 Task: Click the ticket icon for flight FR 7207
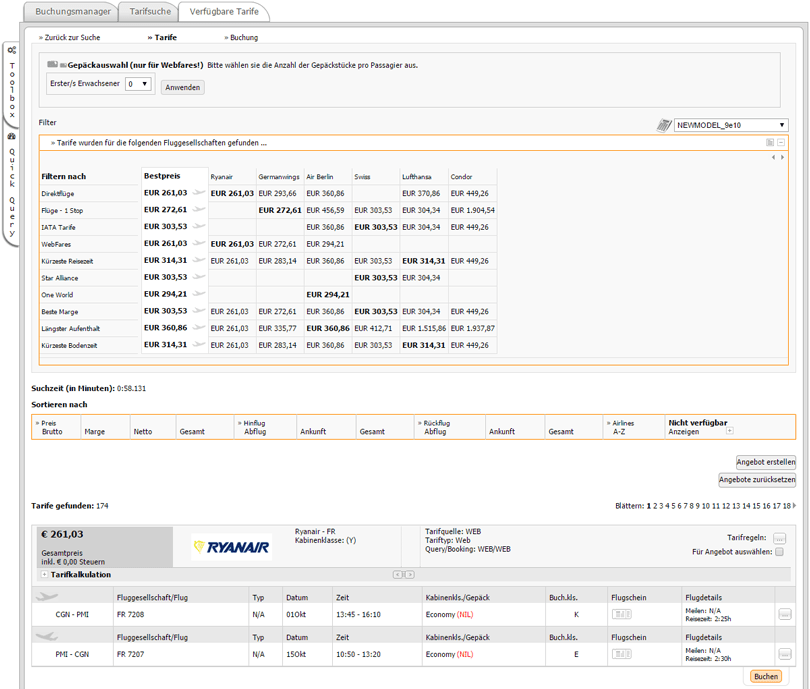(621, 654)
